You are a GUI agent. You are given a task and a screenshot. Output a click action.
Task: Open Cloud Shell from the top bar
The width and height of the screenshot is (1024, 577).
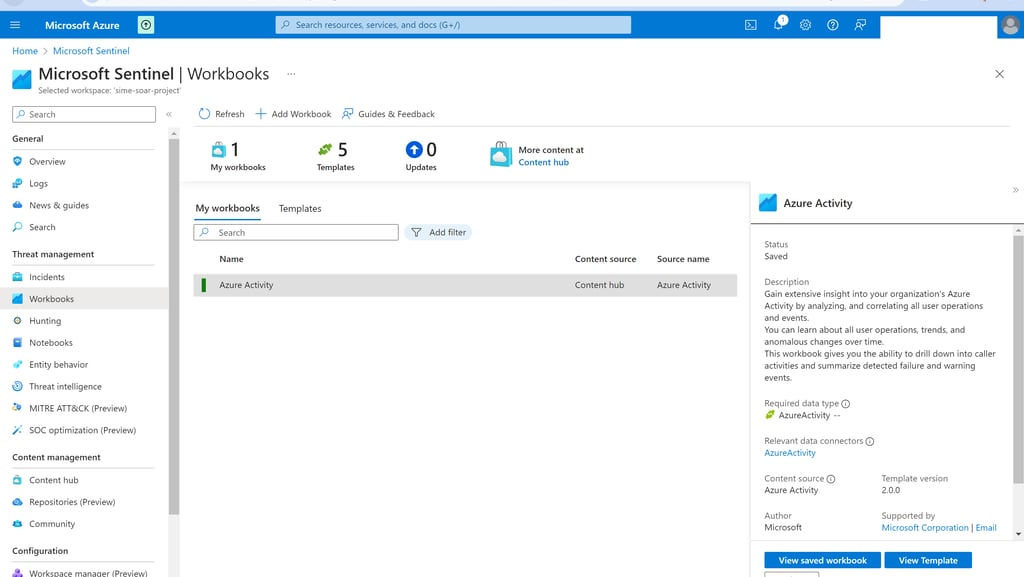[751, 25]
